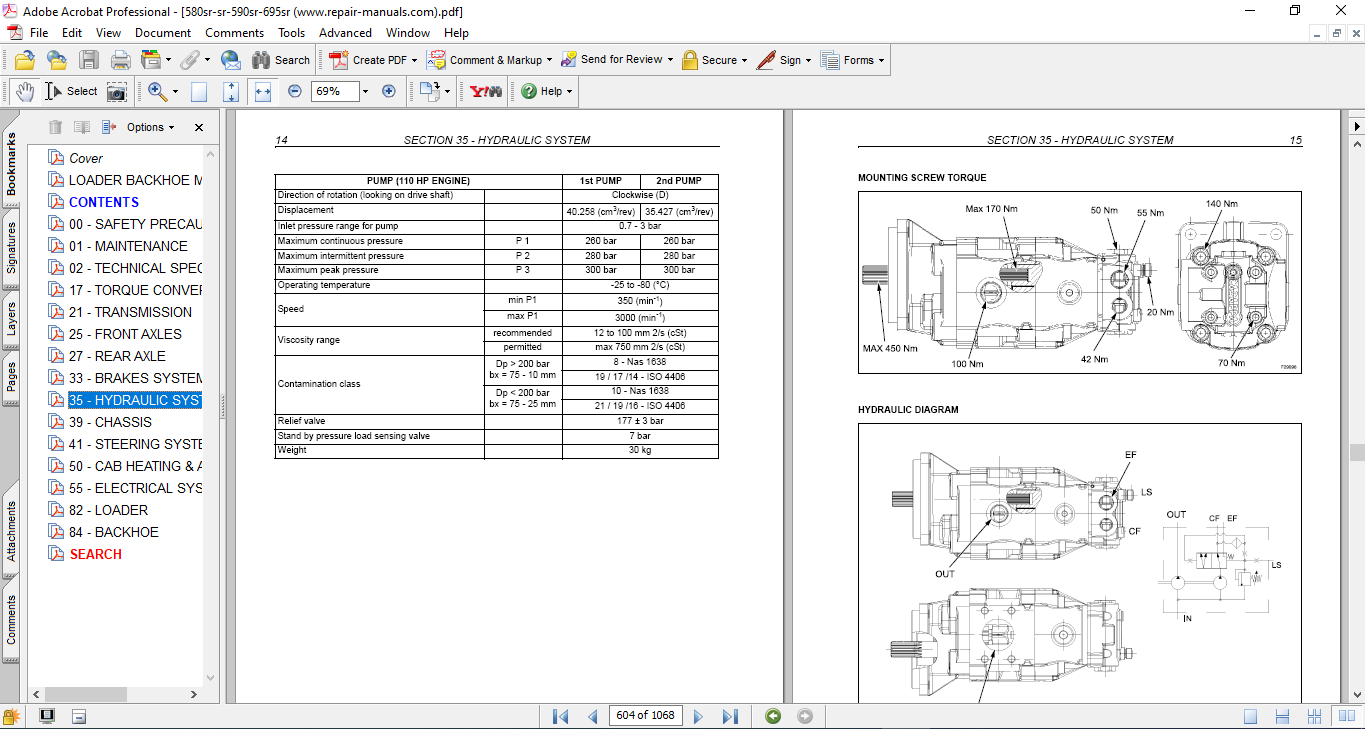Image resolution: width=1365 pixels, height=729 pixels.
Task: Jump to the first page
Action: [x=561, y=716]
